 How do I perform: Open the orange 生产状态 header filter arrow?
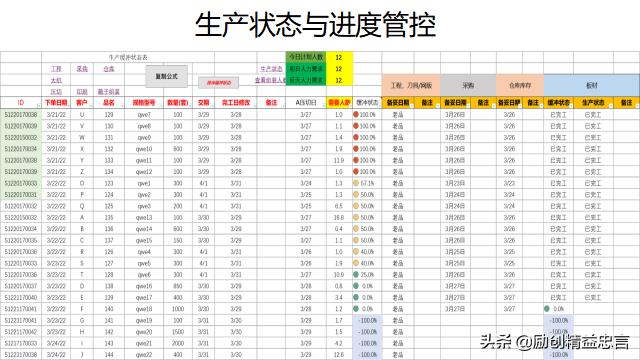click(611, 106)
